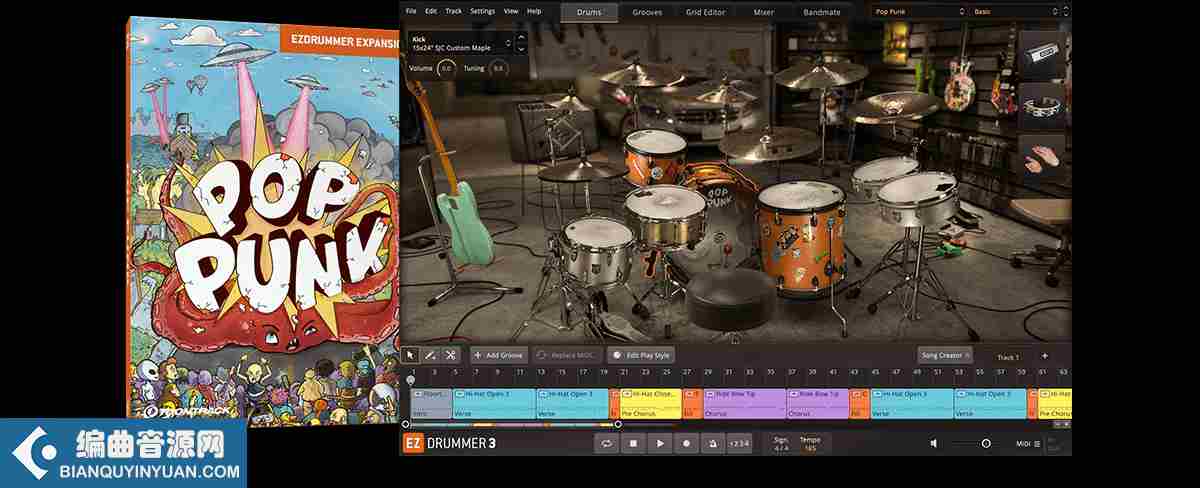
Task: Select the yellow Pre Chorus Hi-Hat block
Action: click(651, 403)
